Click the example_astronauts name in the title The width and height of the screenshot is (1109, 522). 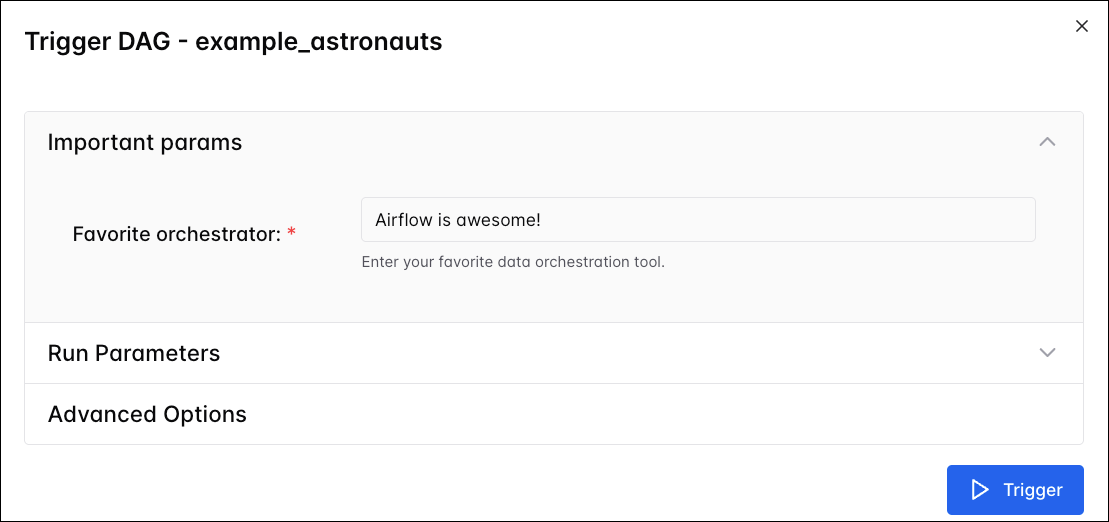point(318,41)
